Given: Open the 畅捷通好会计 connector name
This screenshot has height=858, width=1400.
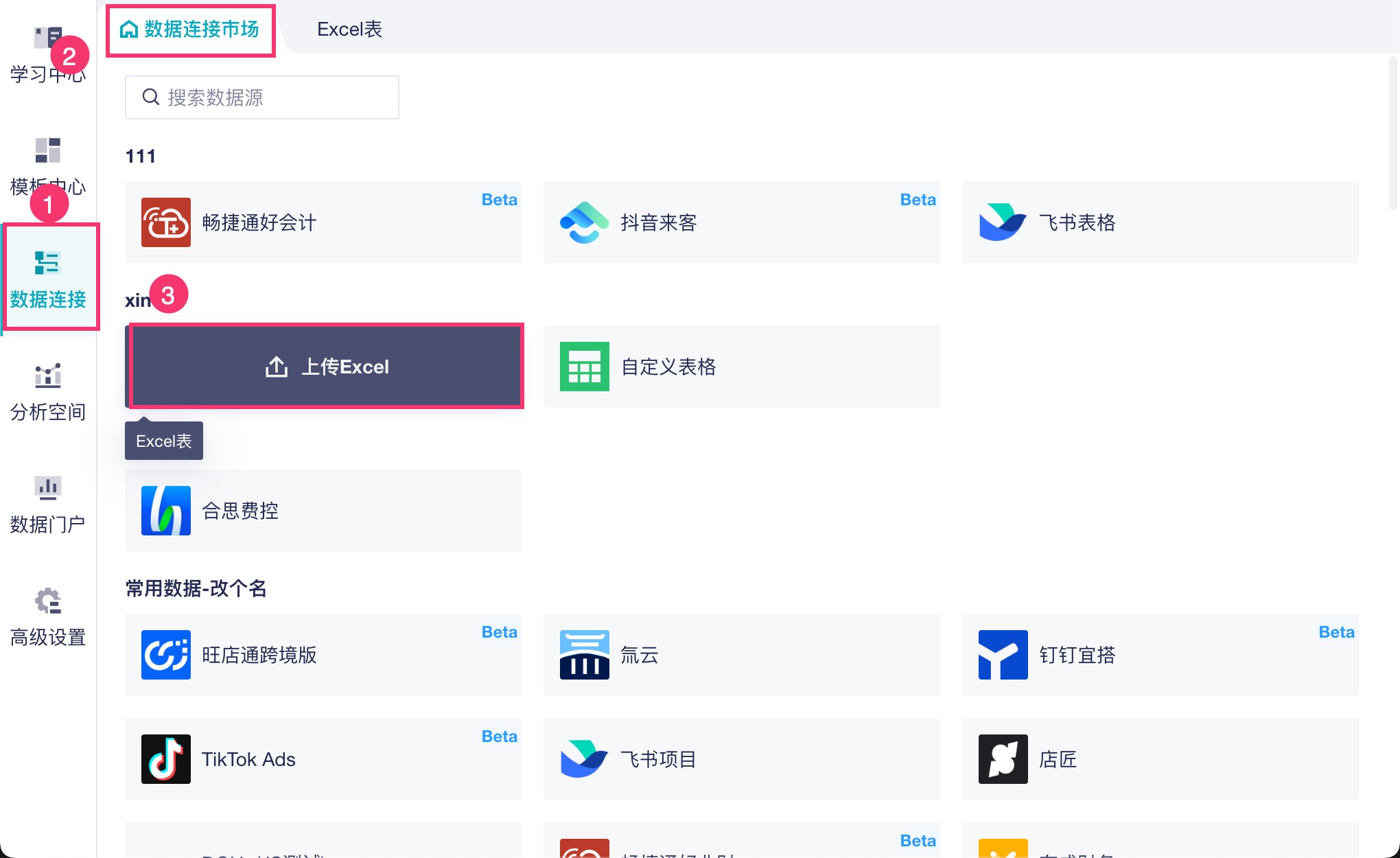Looking at the screenshot, I should click(x=259, y=222).
